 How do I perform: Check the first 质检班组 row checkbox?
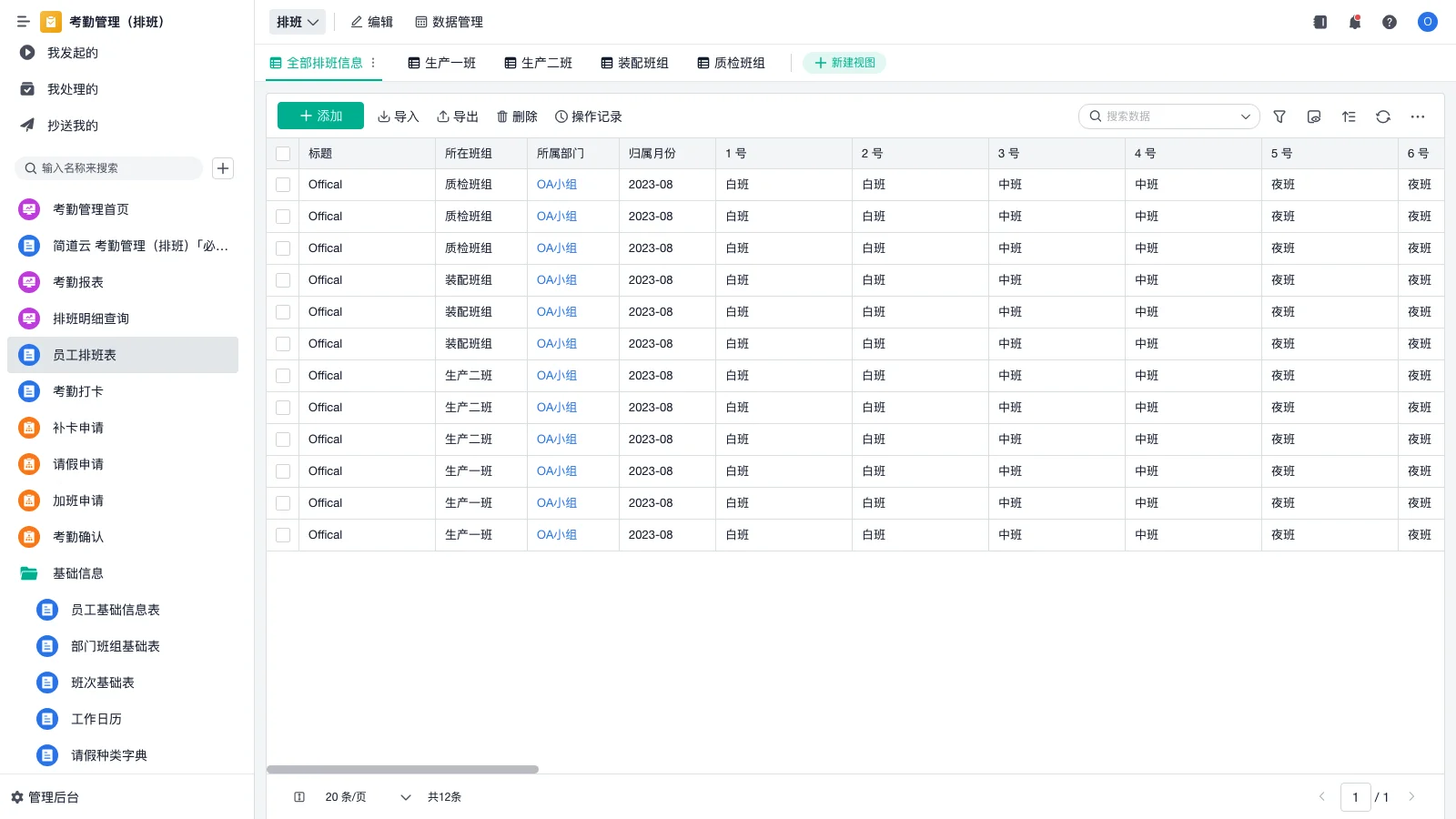tap(283, 185)
